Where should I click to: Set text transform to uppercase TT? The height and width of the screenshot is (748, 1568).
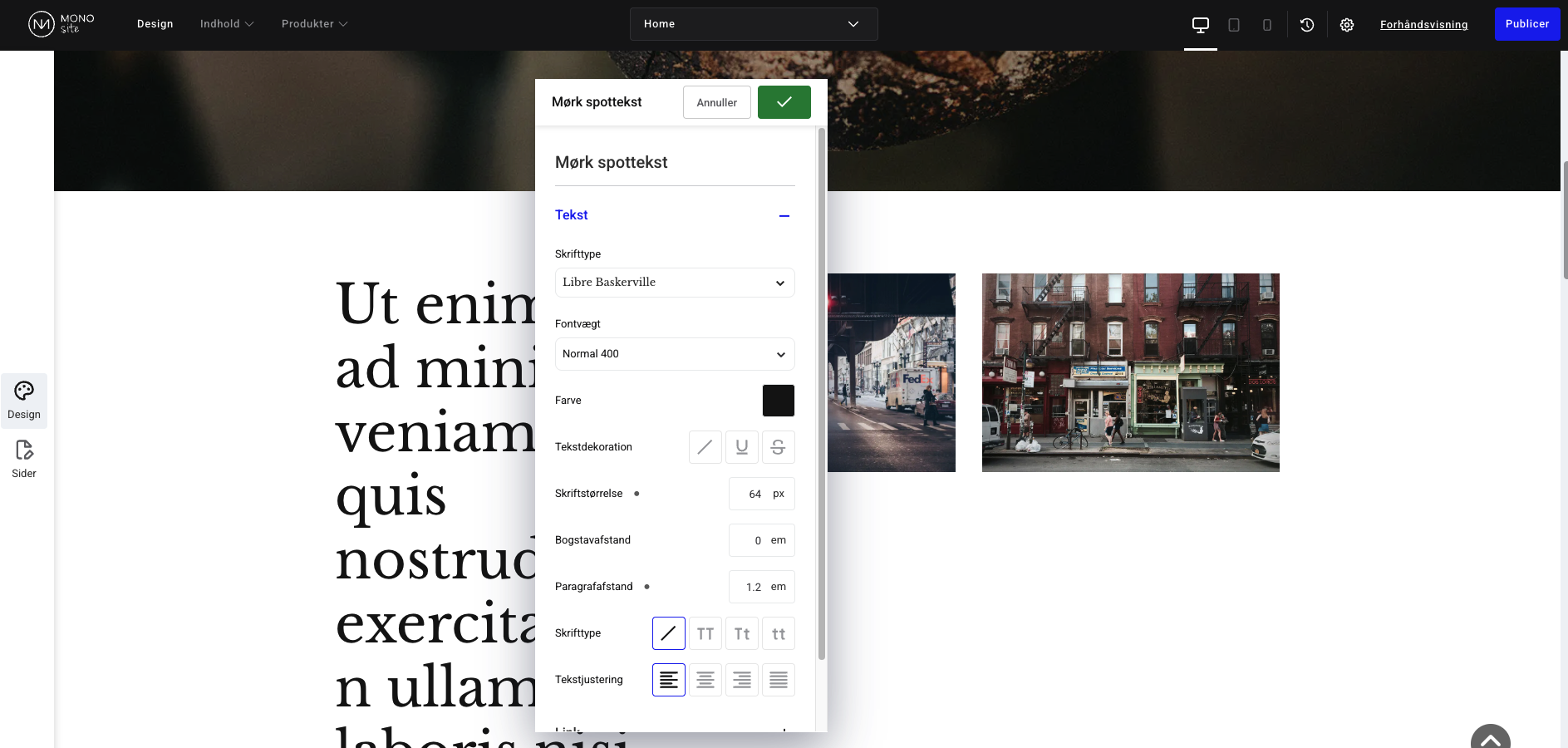705,633
